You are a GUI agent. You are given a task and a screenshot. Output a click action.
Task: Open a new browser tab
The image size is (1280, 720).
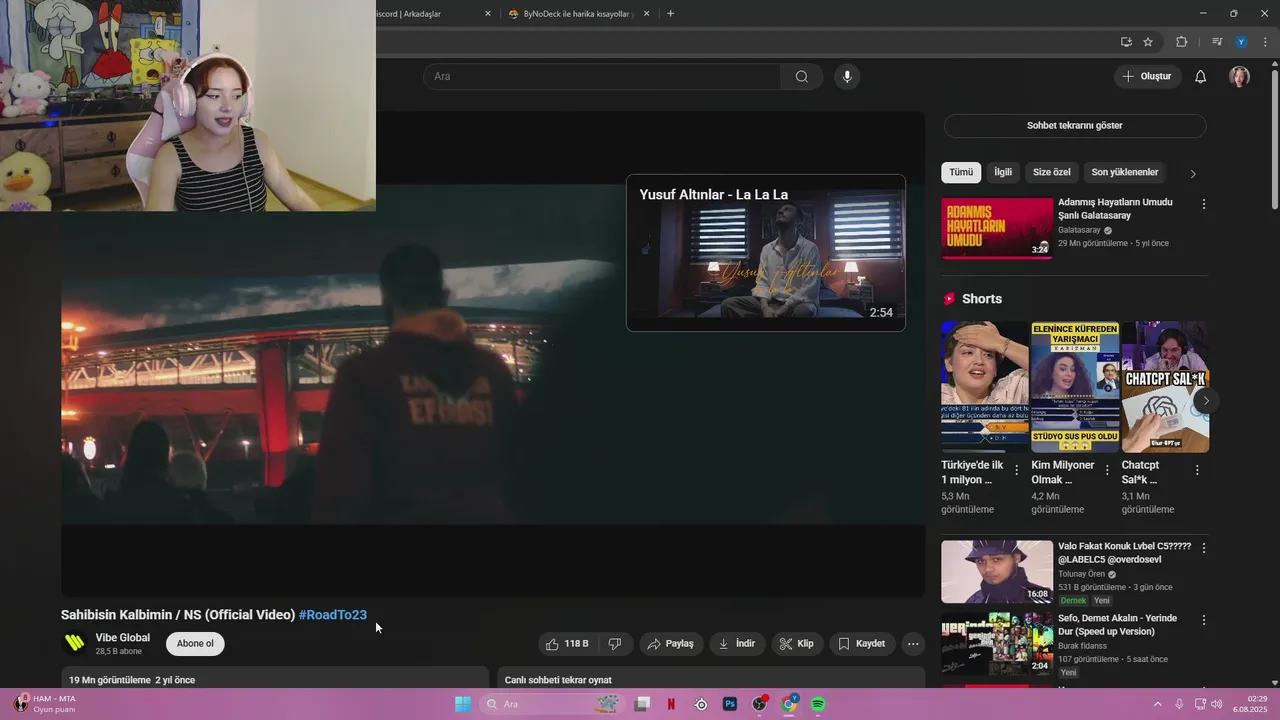pos(670,14)
